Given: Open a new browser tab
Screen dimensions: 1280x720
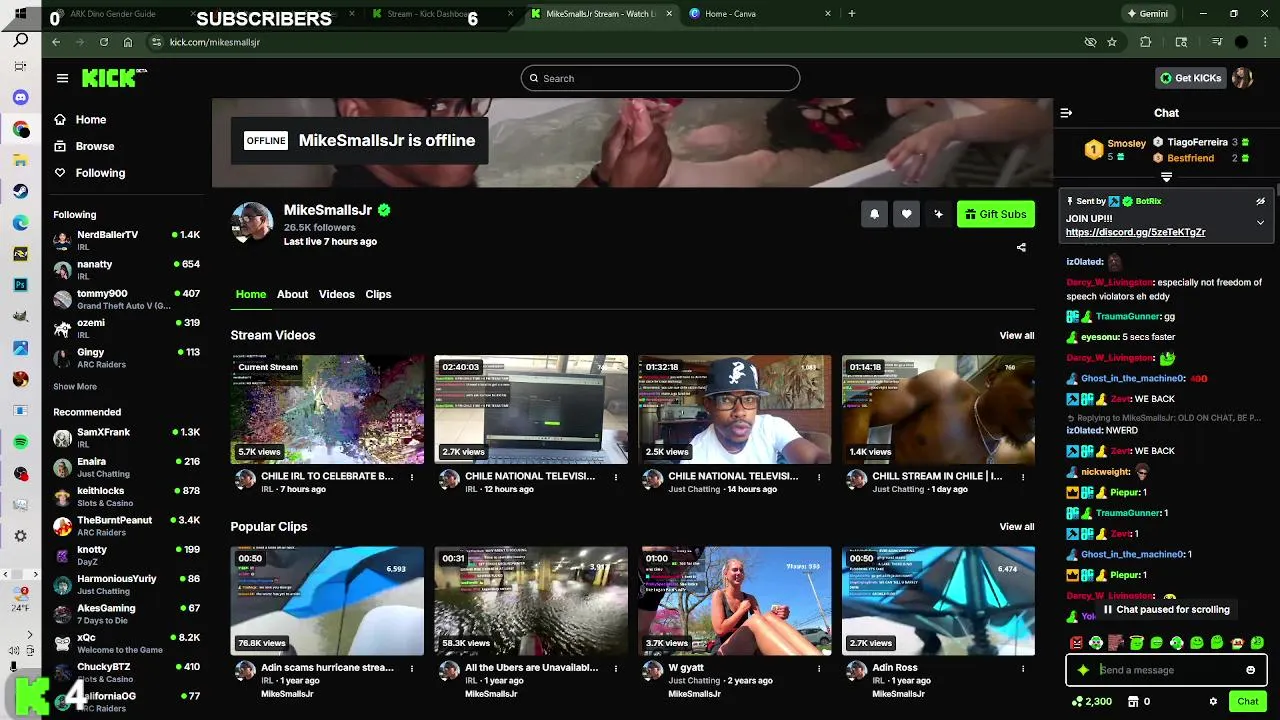Looking at the screenshot, I should click(x=852, y=14).
